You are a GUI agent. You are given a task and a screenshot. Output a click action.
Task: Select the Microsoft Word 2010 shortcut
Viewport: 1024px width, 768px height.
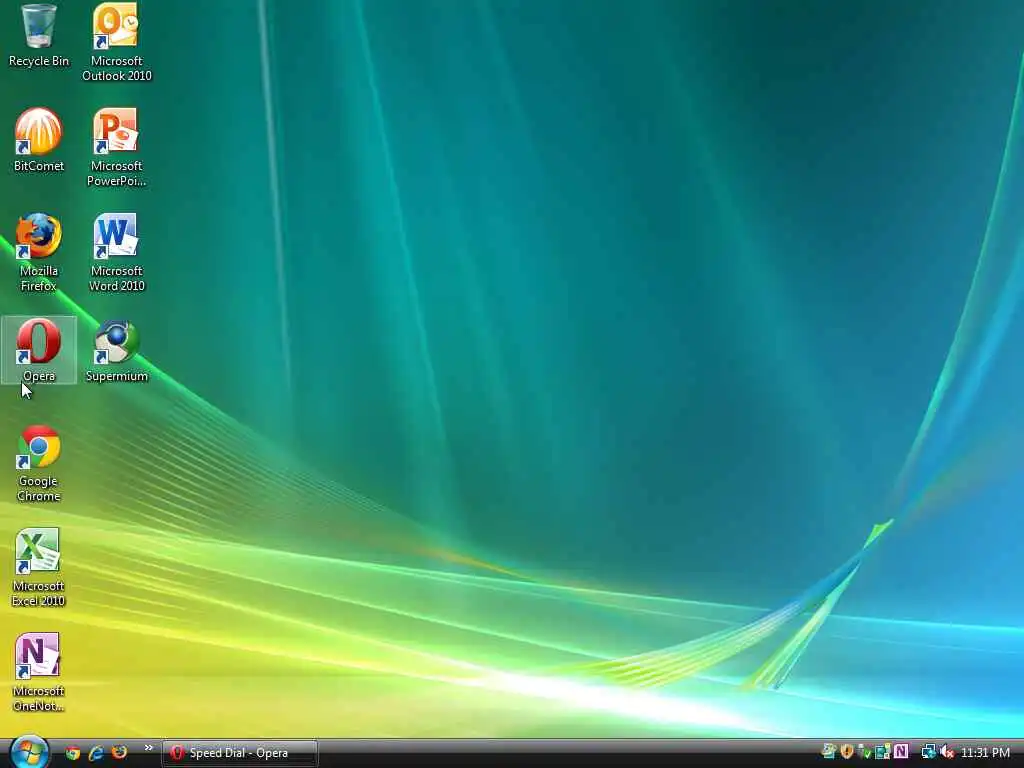point(116,253)
